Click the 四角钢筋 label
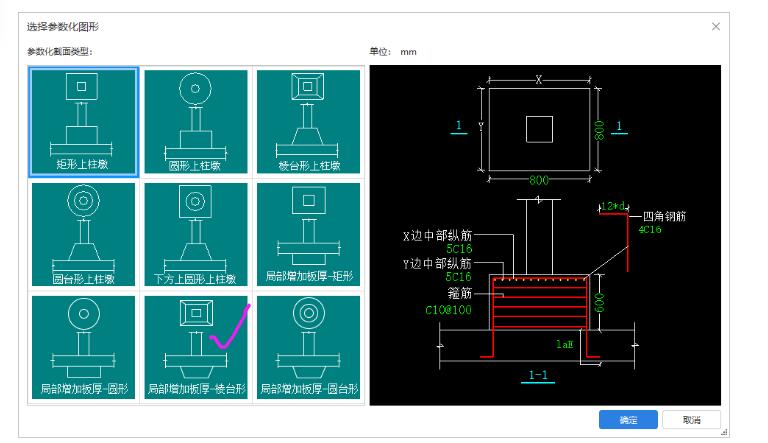This screenshot has height=443, width=768. click(664, 216)
